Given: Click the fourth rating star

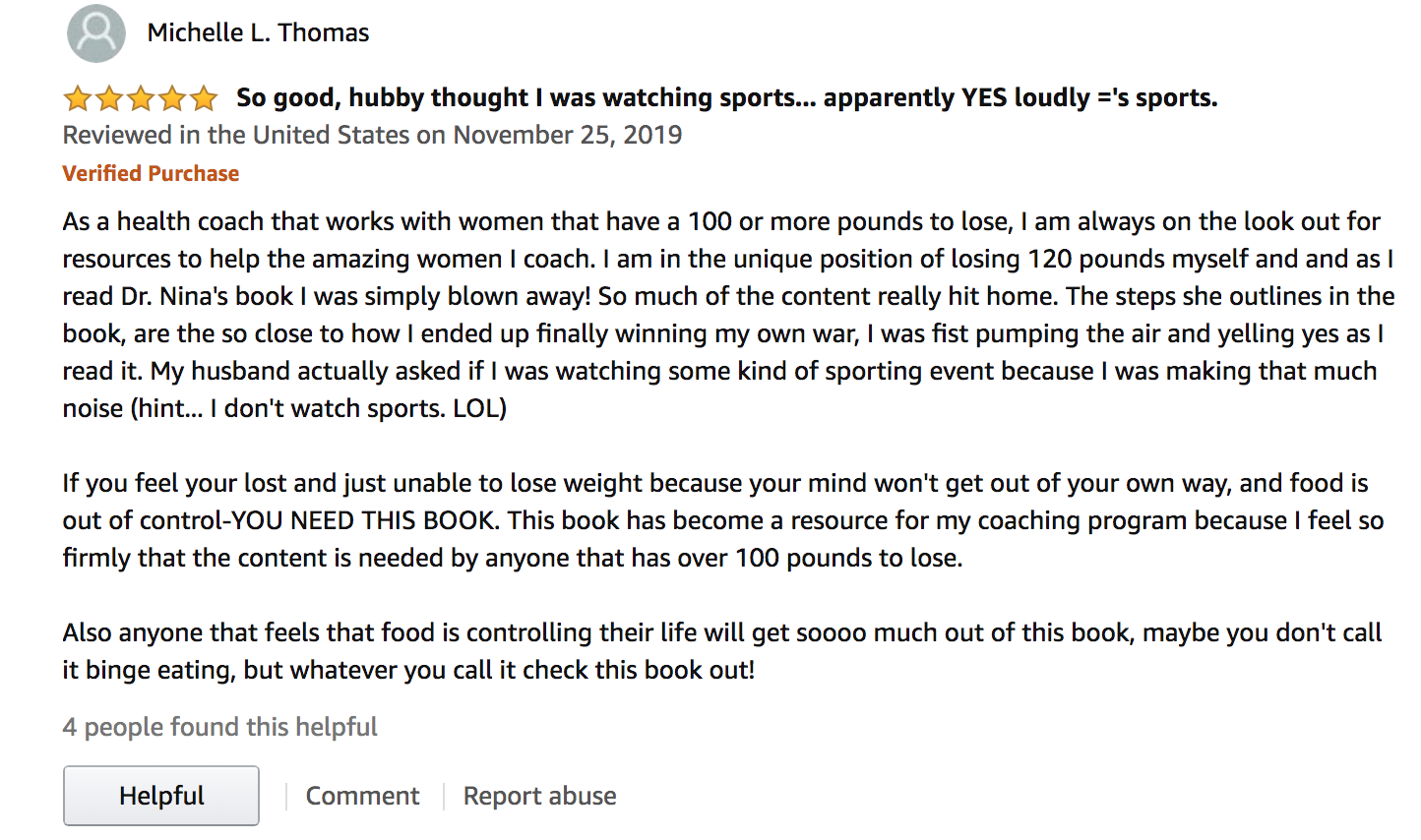Looking at the screenshot, I should pyautogui.click(x=172, y=98).
